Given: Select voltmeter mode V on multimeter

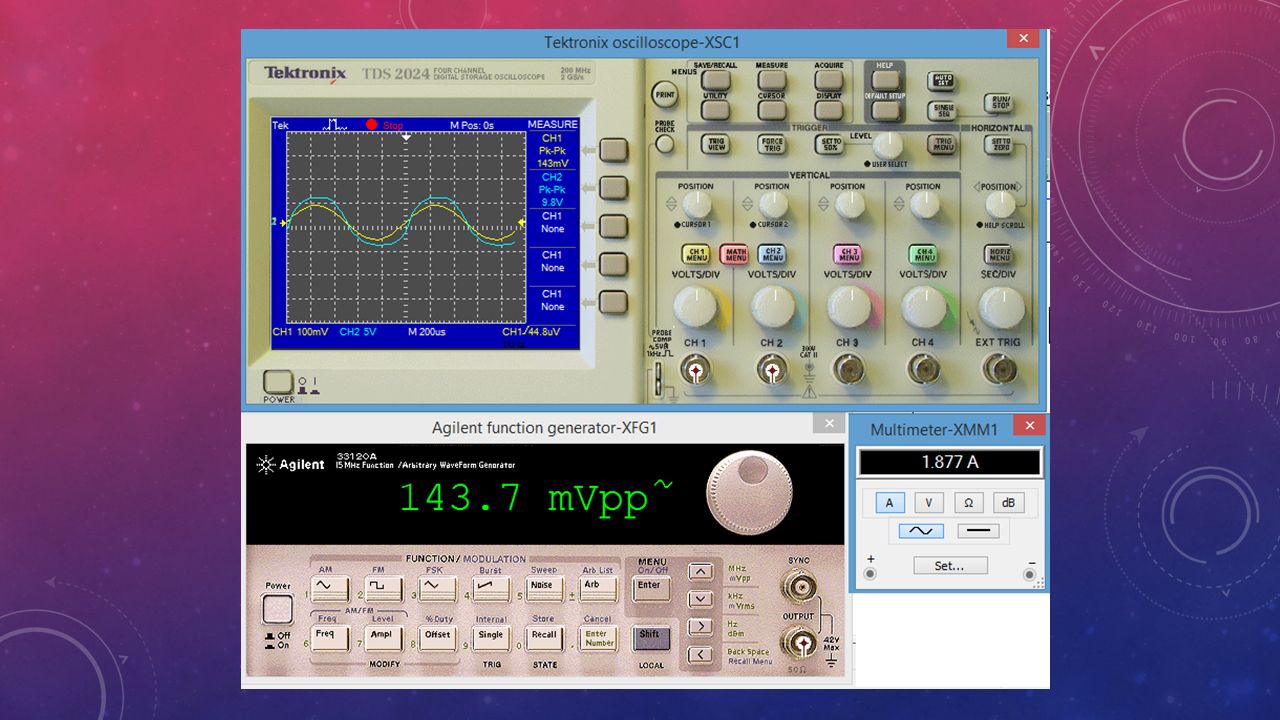Looking at the screenshot, I should [928, 503].
